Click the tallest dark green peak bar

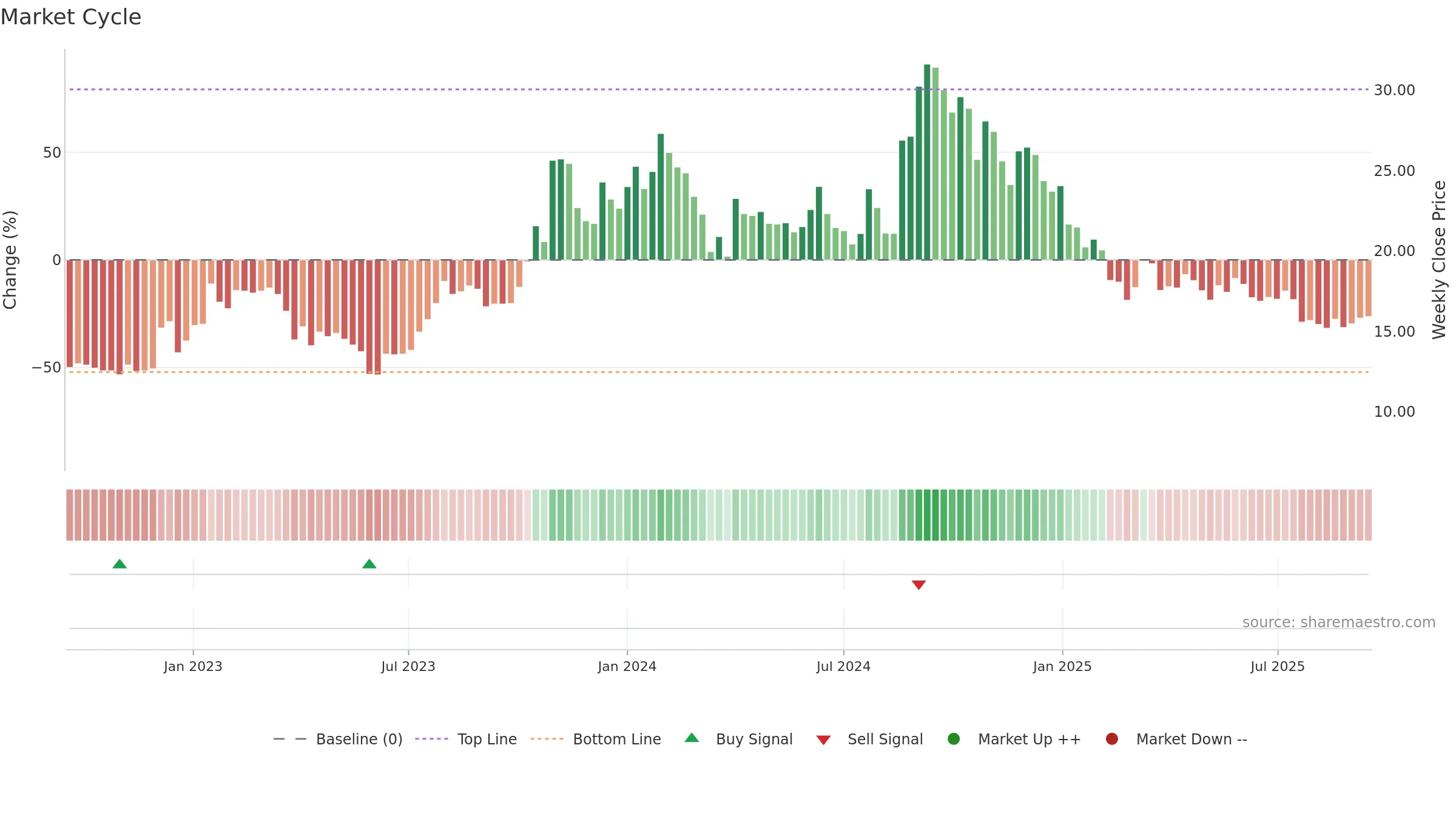(x=927, y=162)
